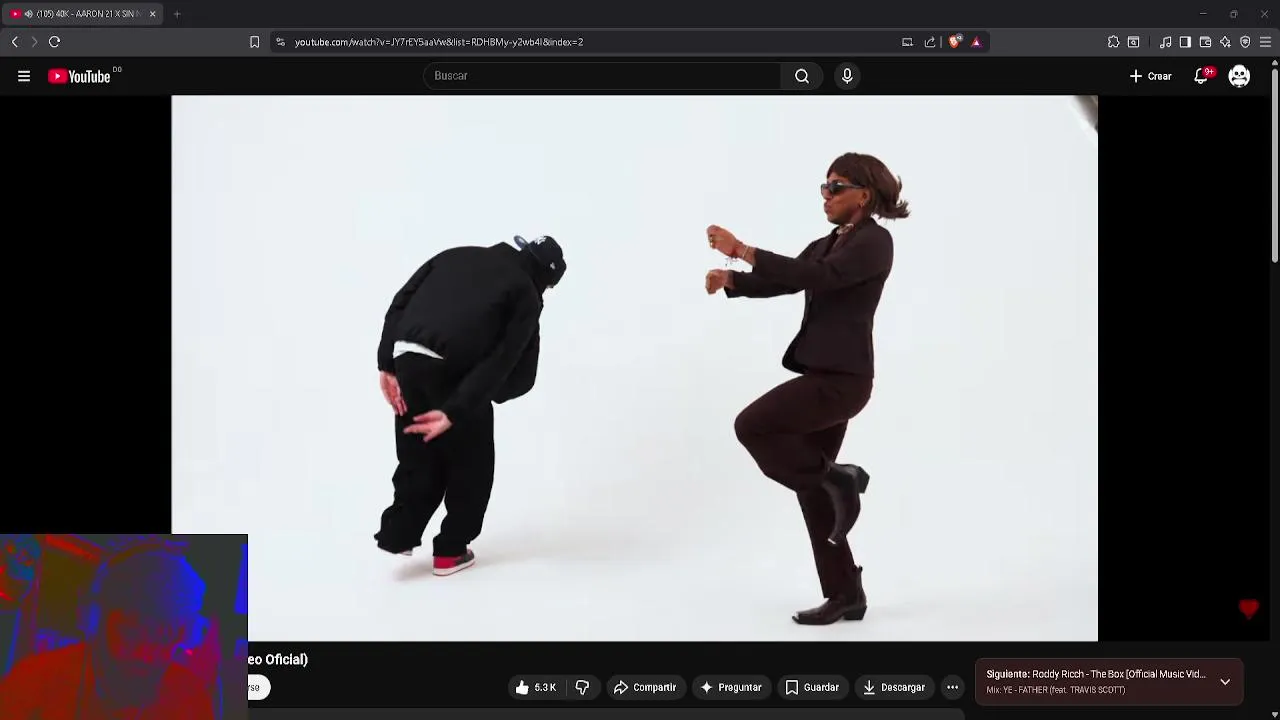Image resolution: width=1280 pixels, height=720 pixels.
Task: Go to the YouTube home logo
Action: 80,76
